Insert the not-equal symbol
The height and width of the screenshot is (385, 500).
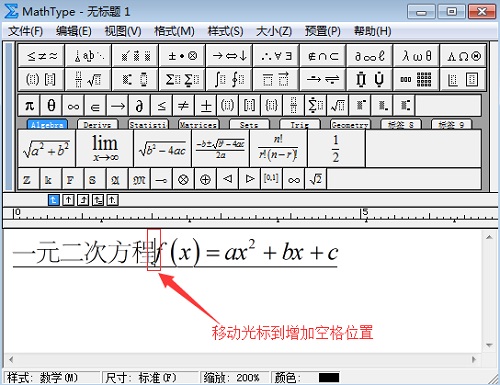183,106
